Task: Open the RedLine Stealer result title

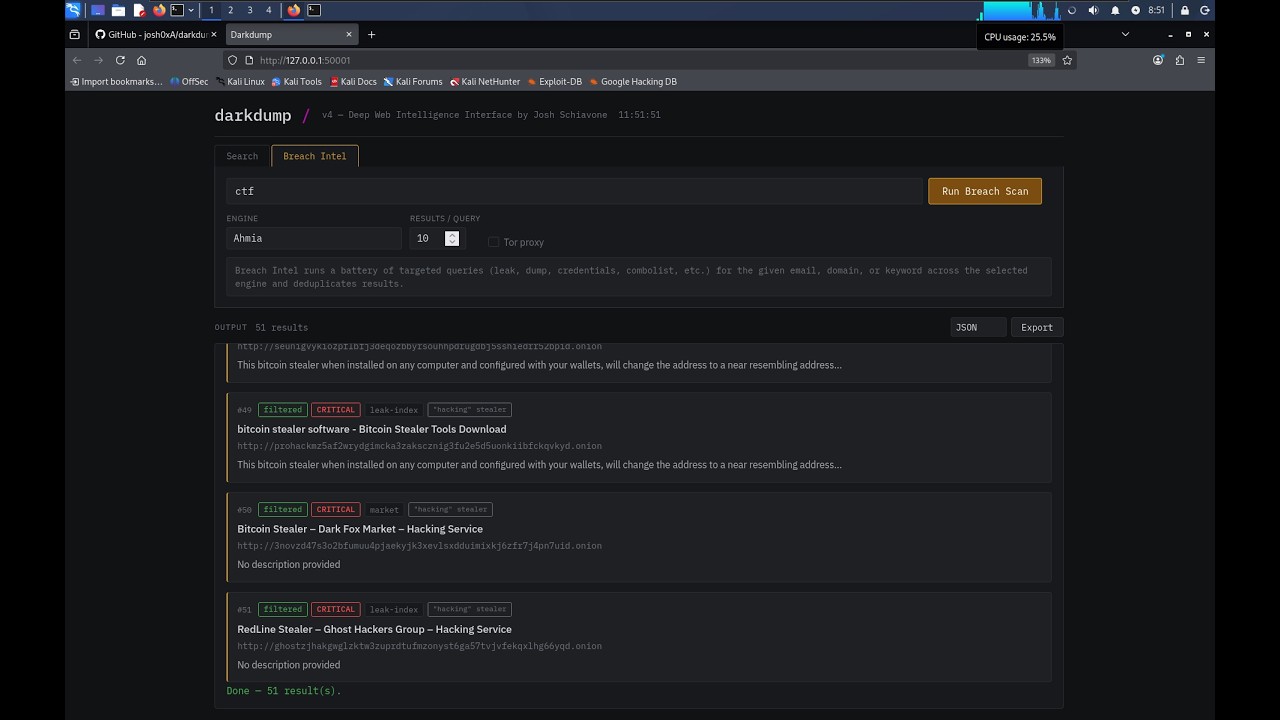Action: click(x=374, y=629)
